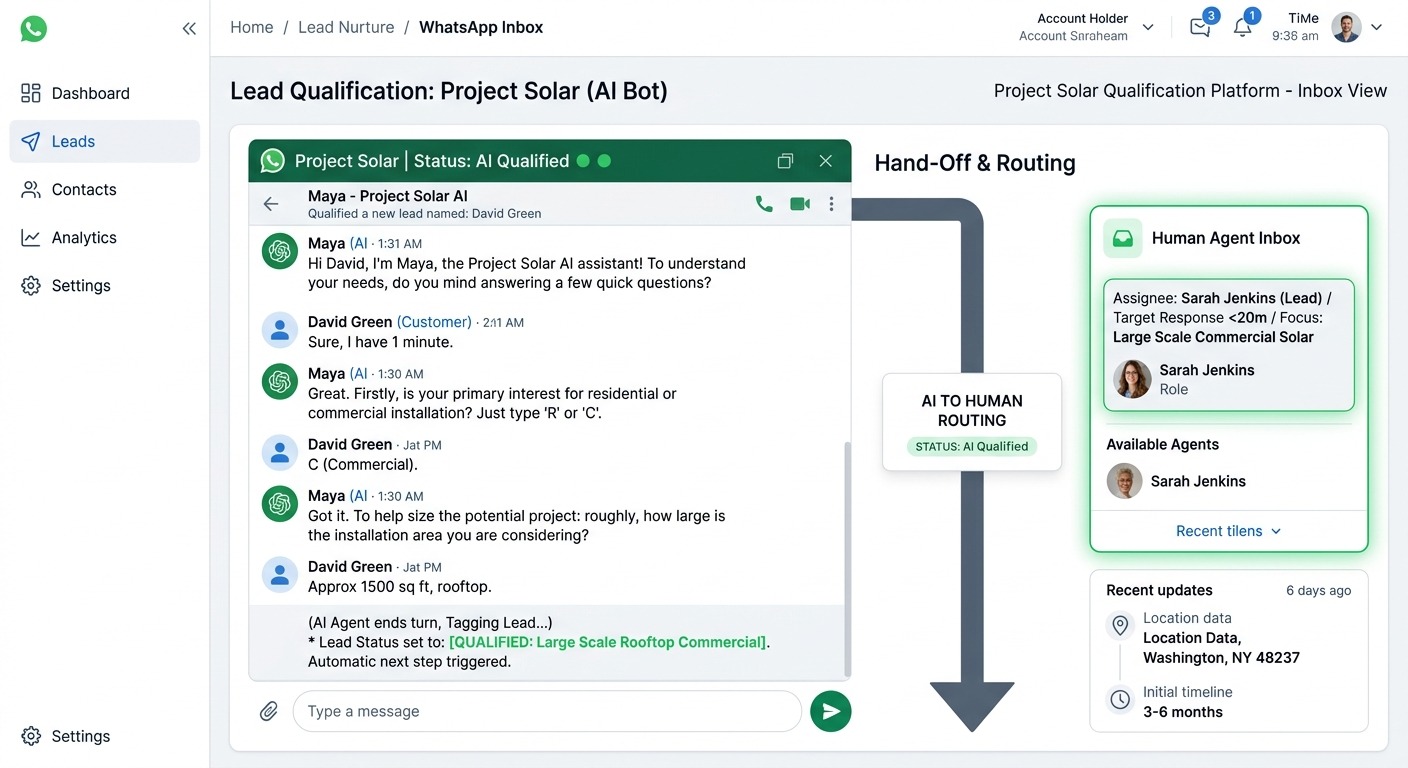Open Contacts in the sidebar
This screenshot has width=1408, height=768.
[x=105, y=189]
